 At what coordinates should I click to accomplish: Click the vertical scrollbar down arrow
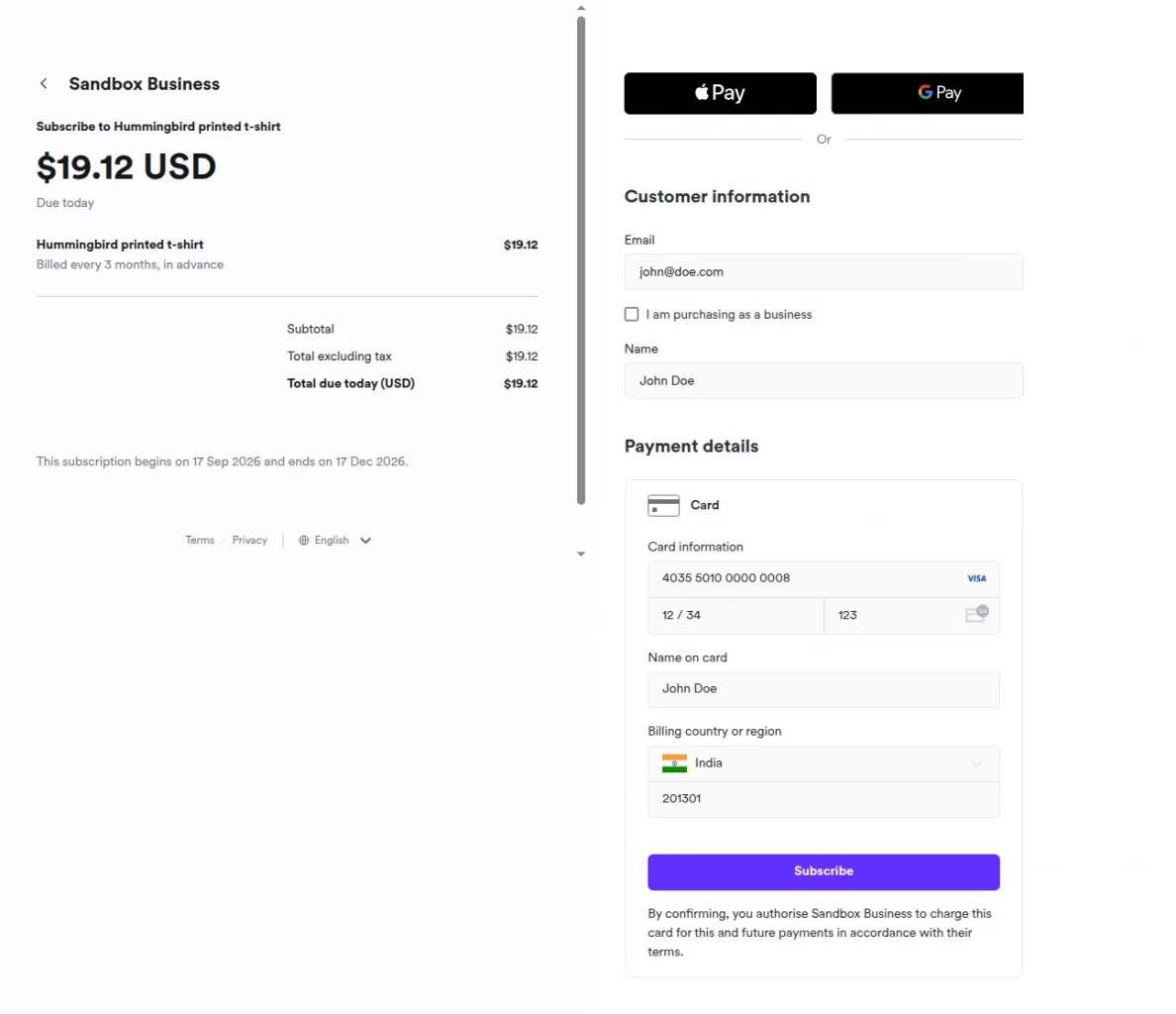coord(580,555)
